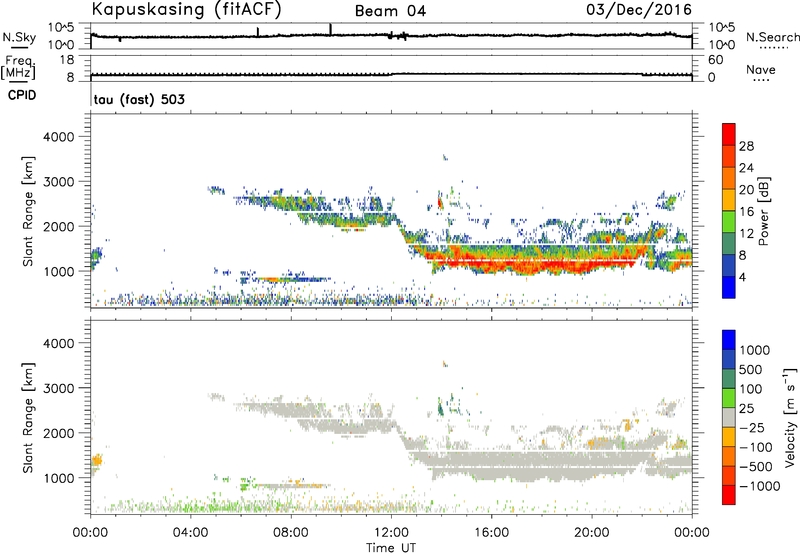
Task: Click the '16:00' time axis tick label
Action: [x=491, y=533]
